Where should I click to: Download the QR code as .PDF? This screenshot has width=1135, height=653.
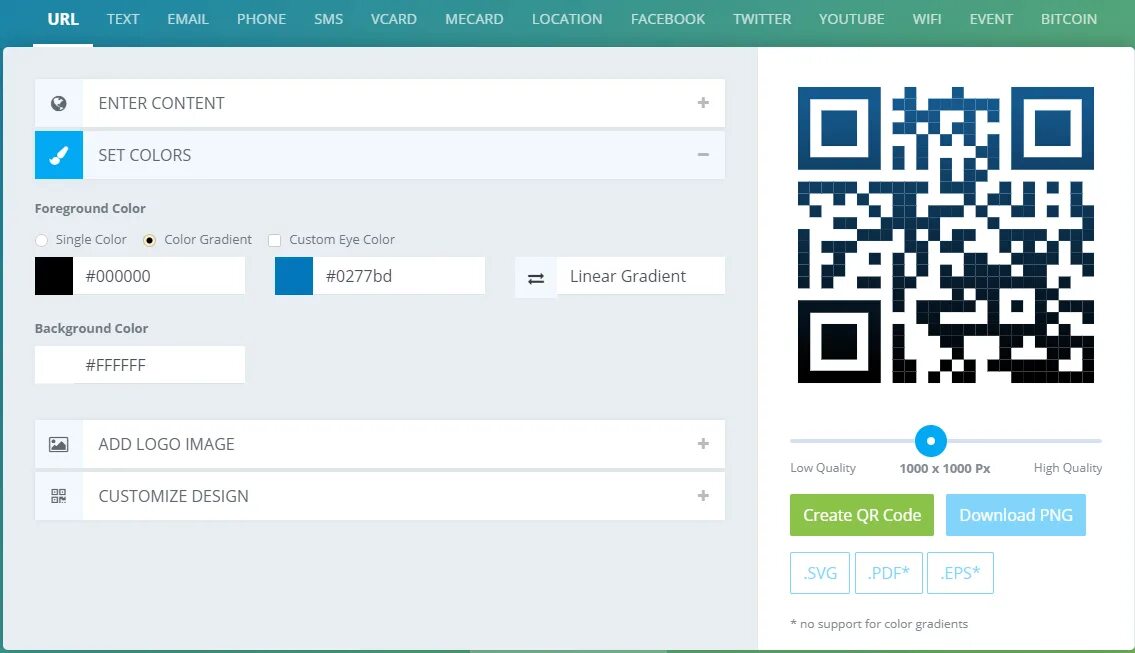point(889,573)
